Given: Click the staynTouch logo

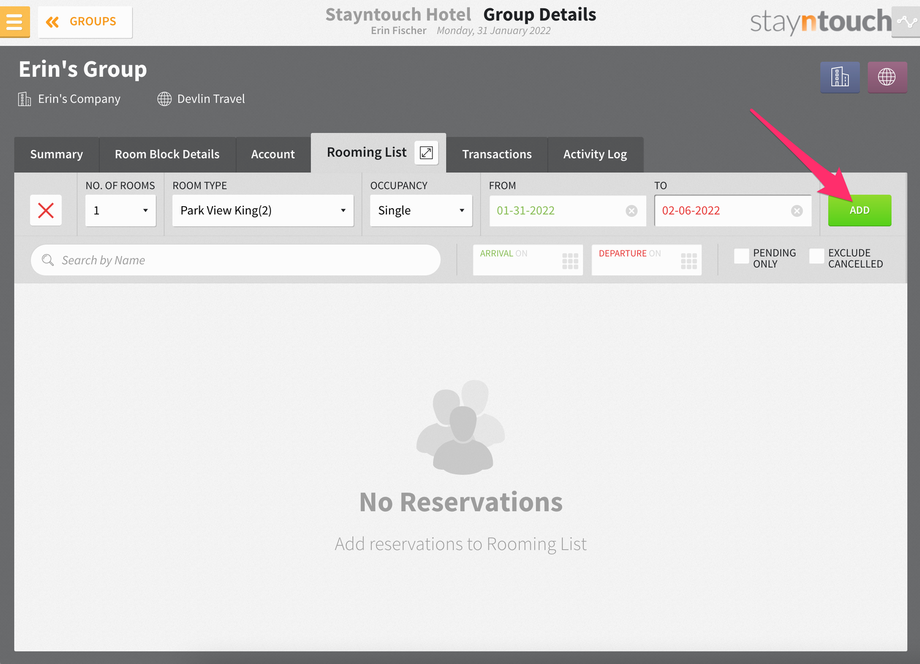Looking at the screenshot, I should (x=821, y=22).
